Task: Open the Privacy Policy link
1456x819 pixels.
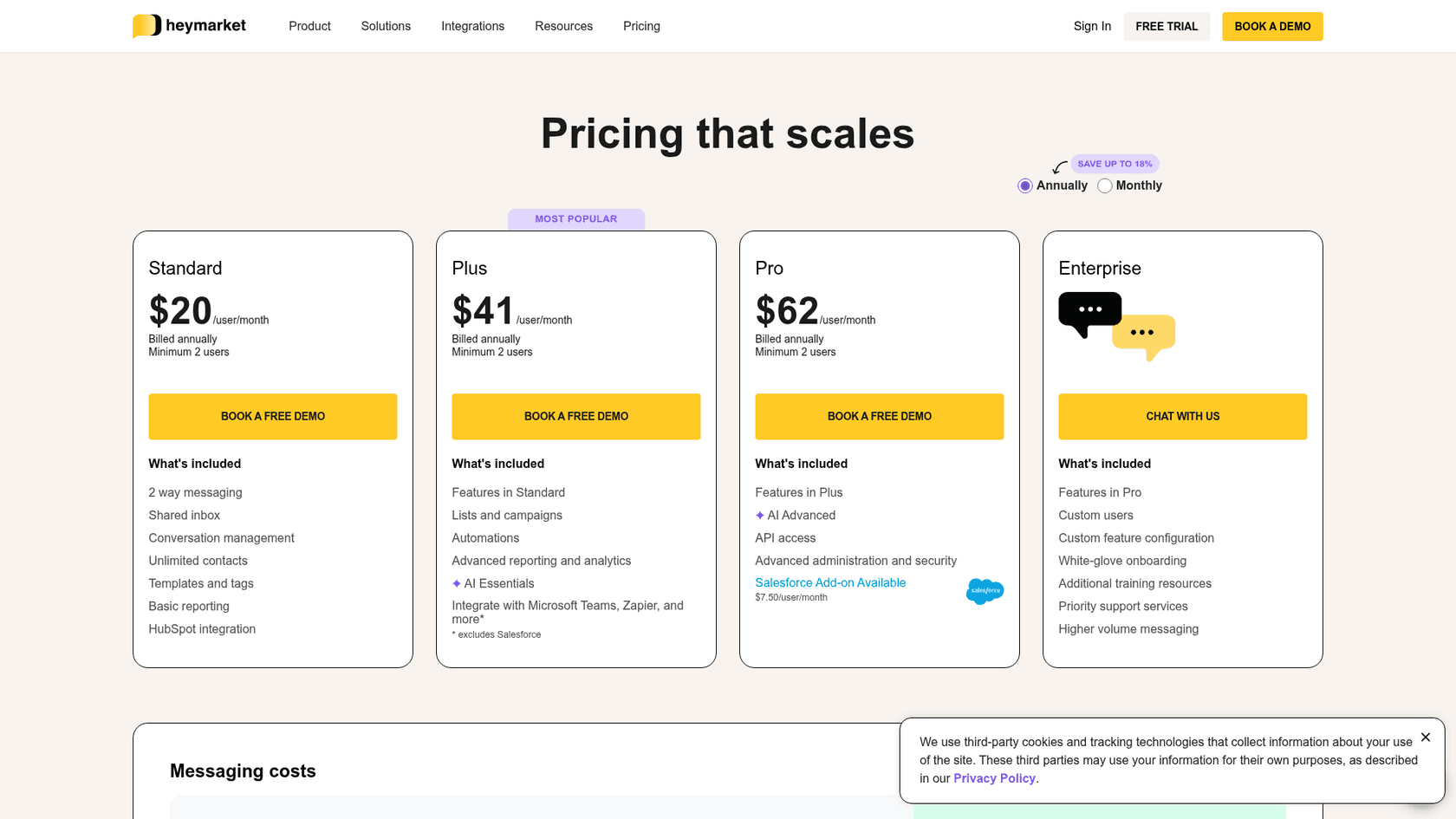Action: [994, 778]
